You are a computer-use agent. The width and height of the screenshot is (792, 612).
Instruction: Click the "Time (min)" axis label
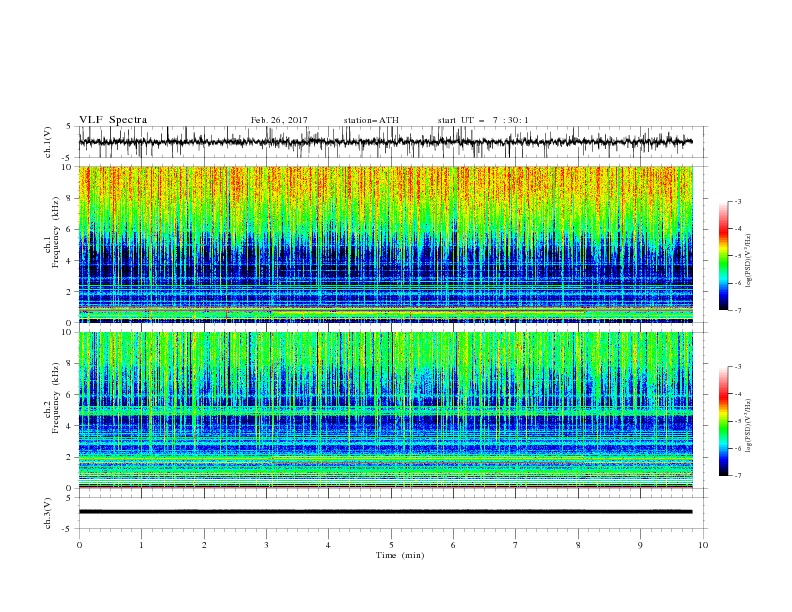click(400, 555)
